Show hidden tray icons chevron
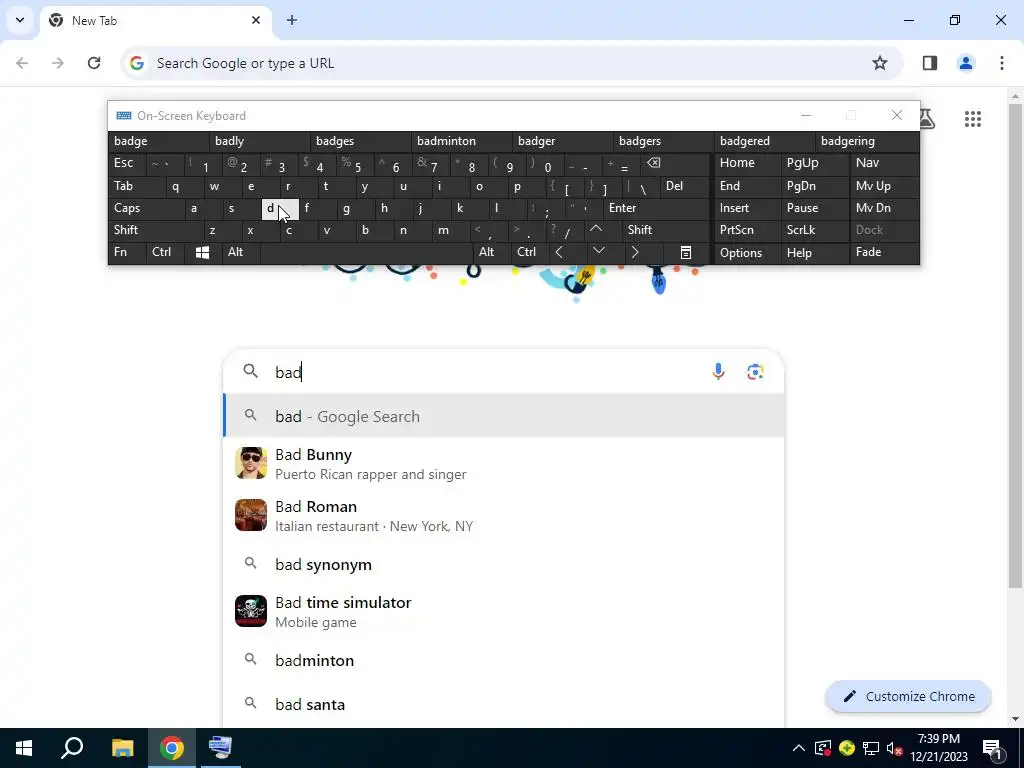This screenshot has height=768, width=1024. click(798, 748)
